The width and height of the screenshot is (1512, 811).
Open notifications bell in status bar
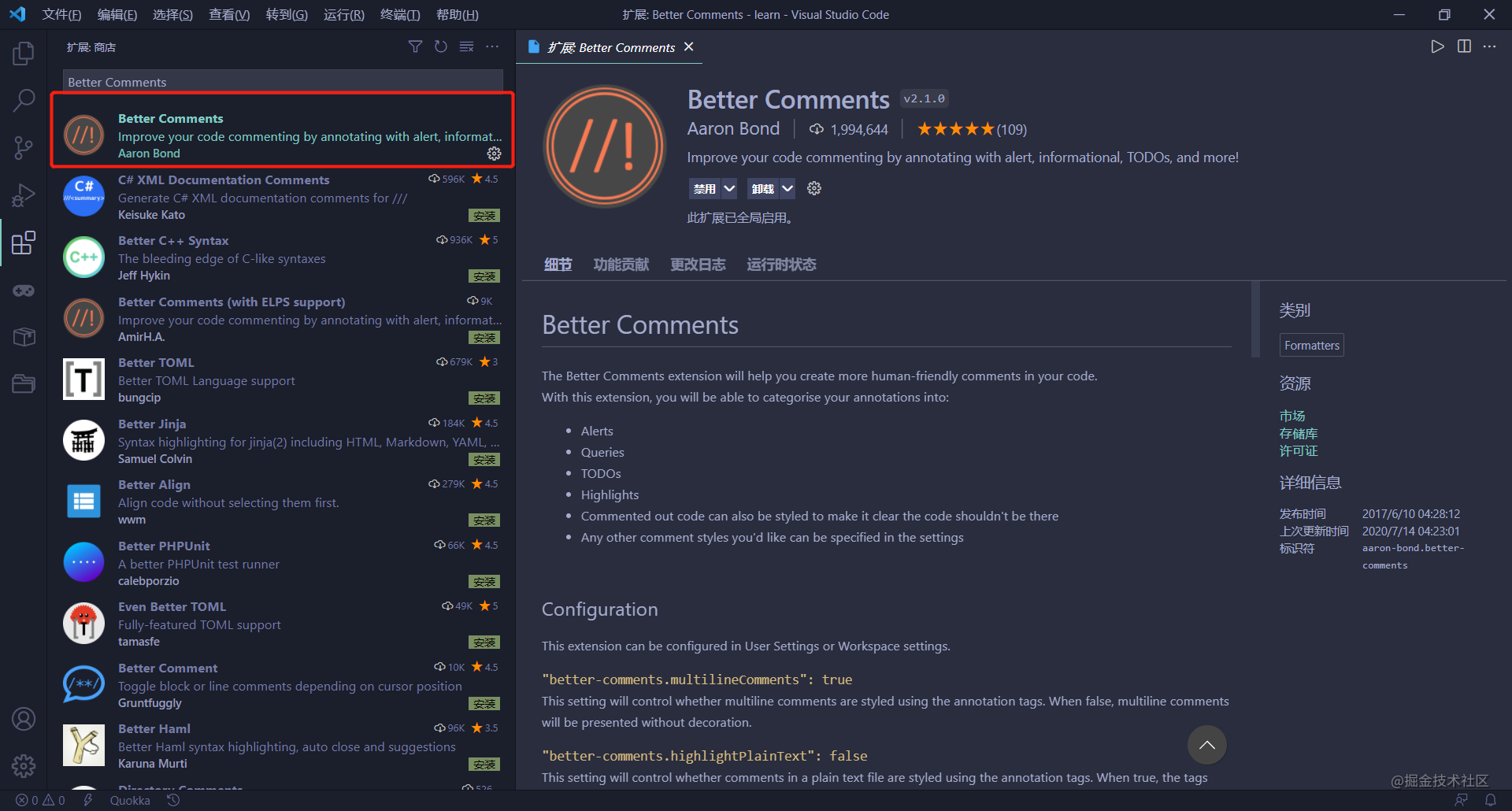point(1491,800)
